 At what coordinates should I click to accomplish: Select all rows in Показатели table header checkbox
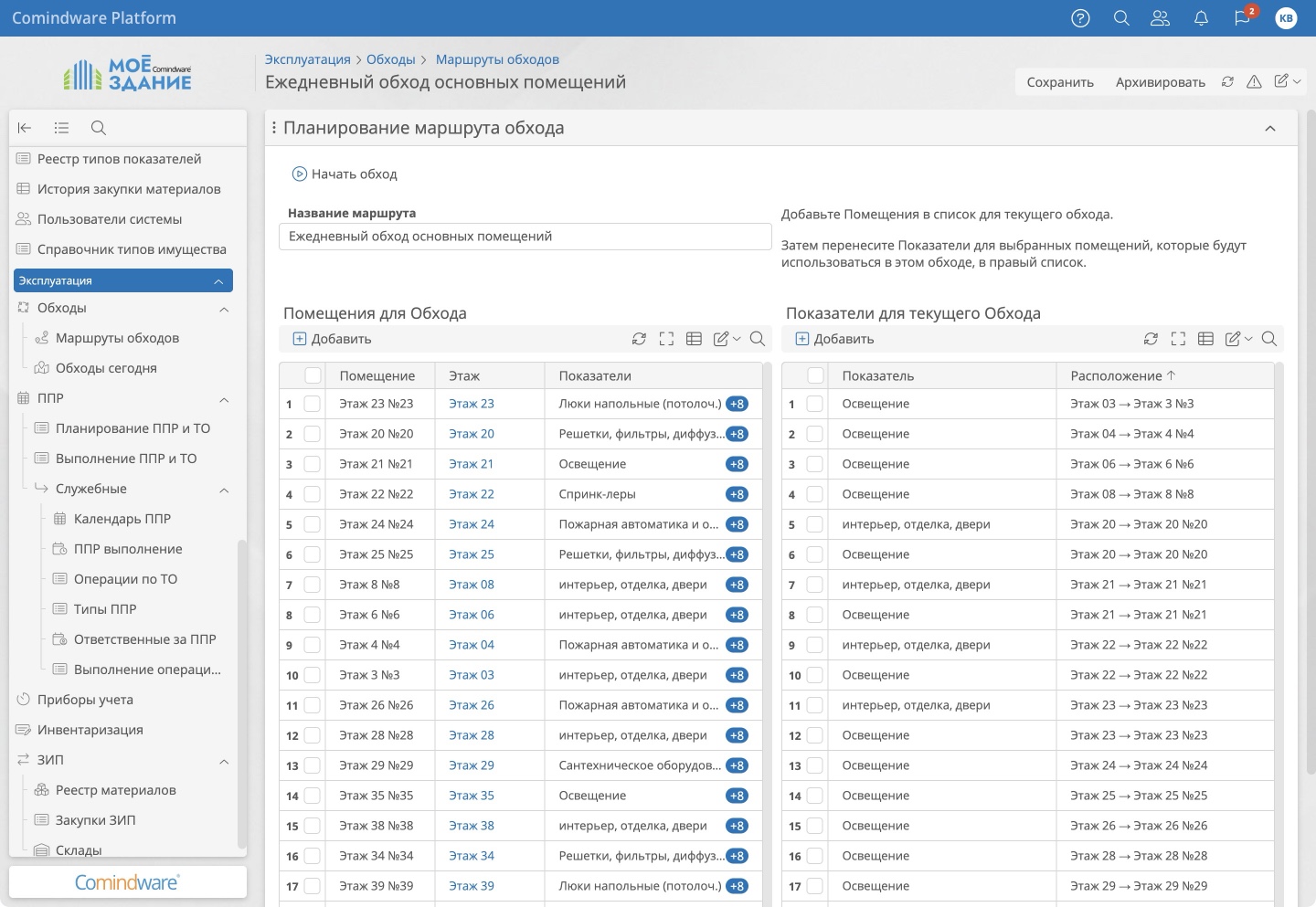coord(815,375)
